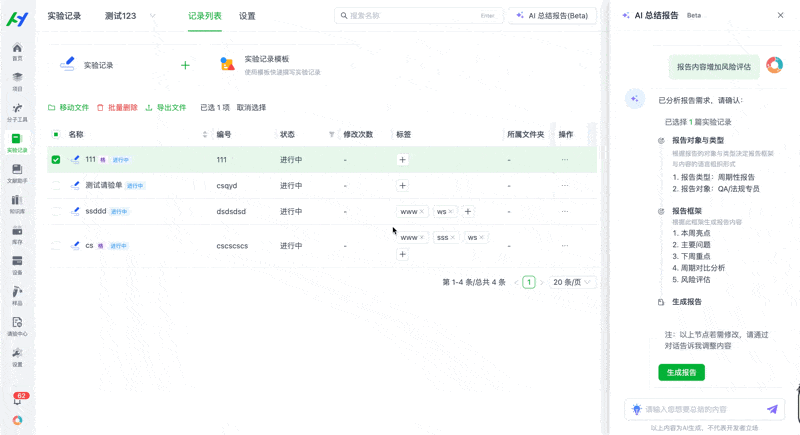Screen dimensions: 800x435
Task: Open the 项目 projects icon in sidebar
Action: pos(17,82)
